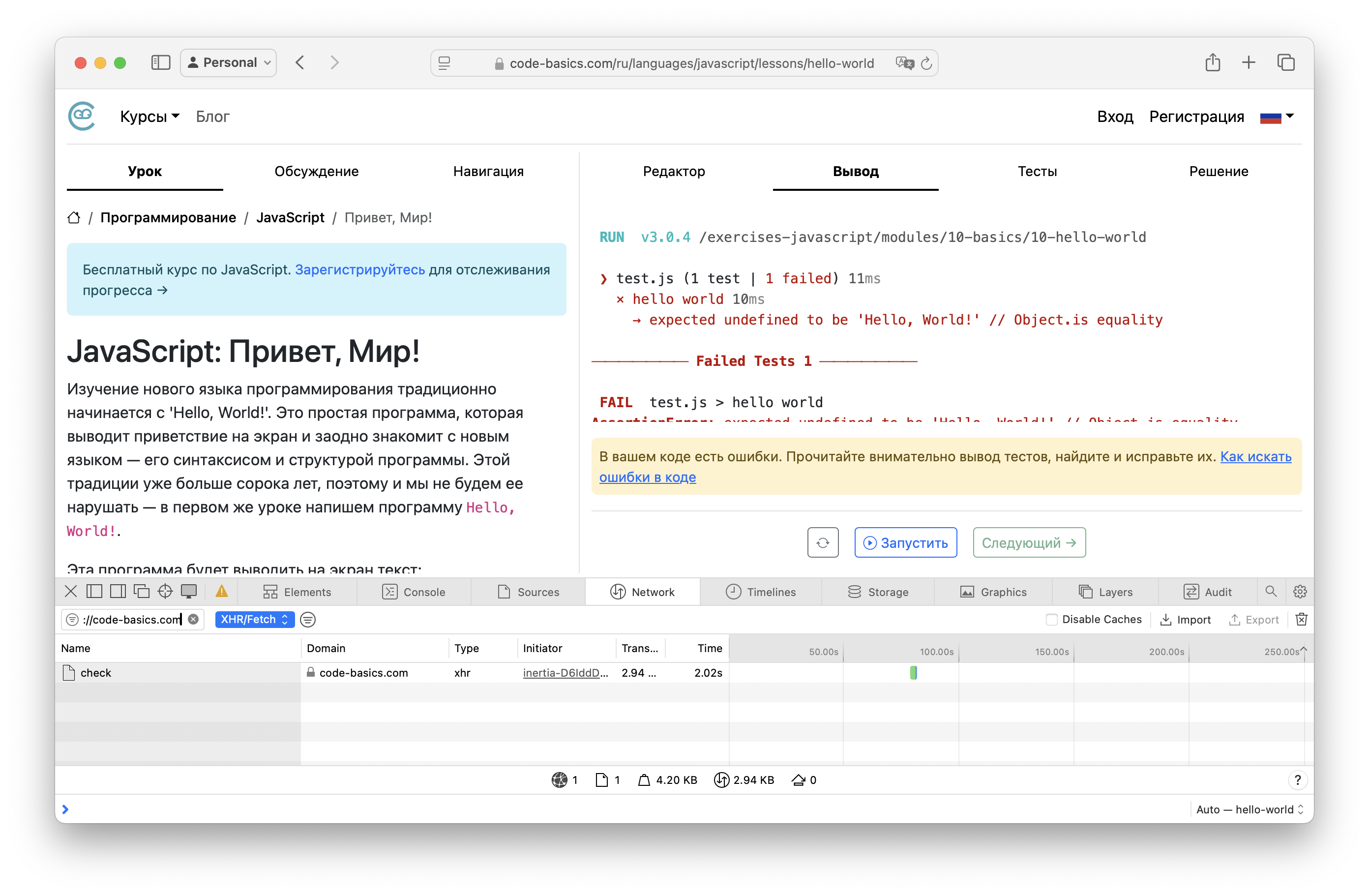The image size is (1369, 896).
Task: Switch to the Тесты tab
Action: (1037, 171)
